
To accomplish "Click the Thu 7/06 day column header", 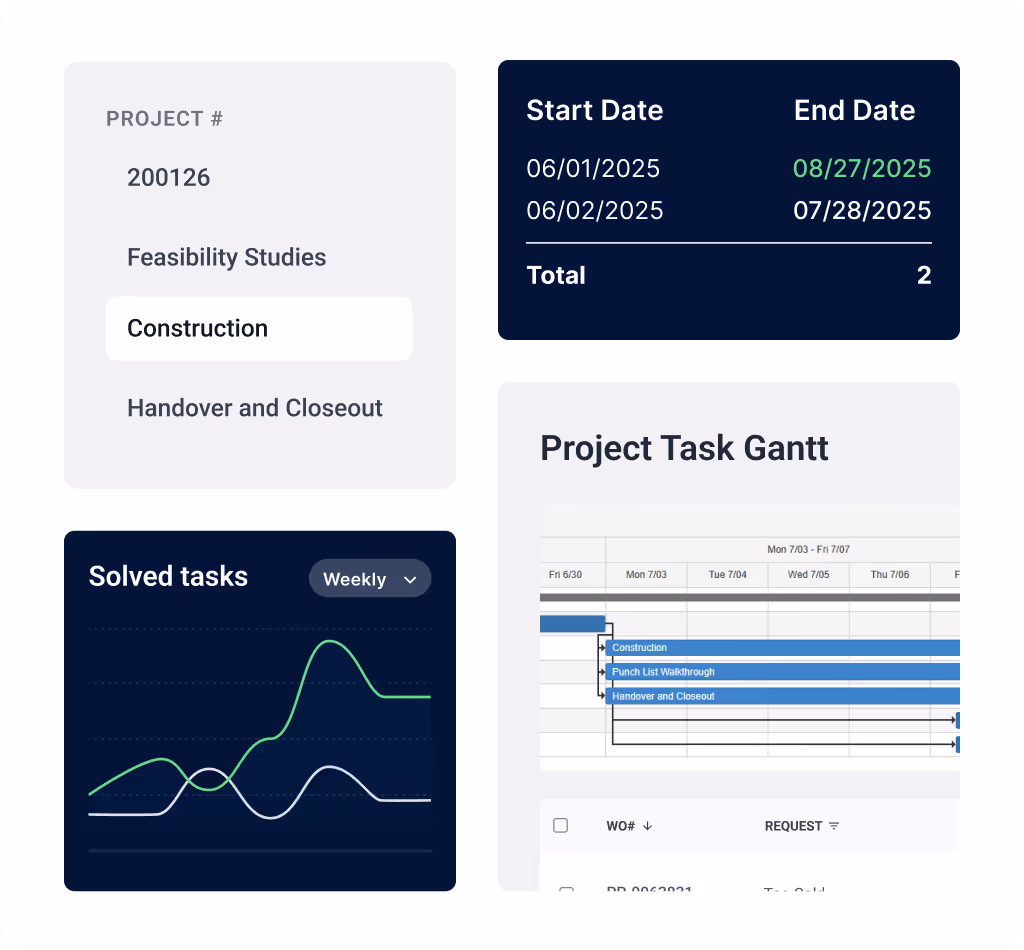I will tap(889, 575).
